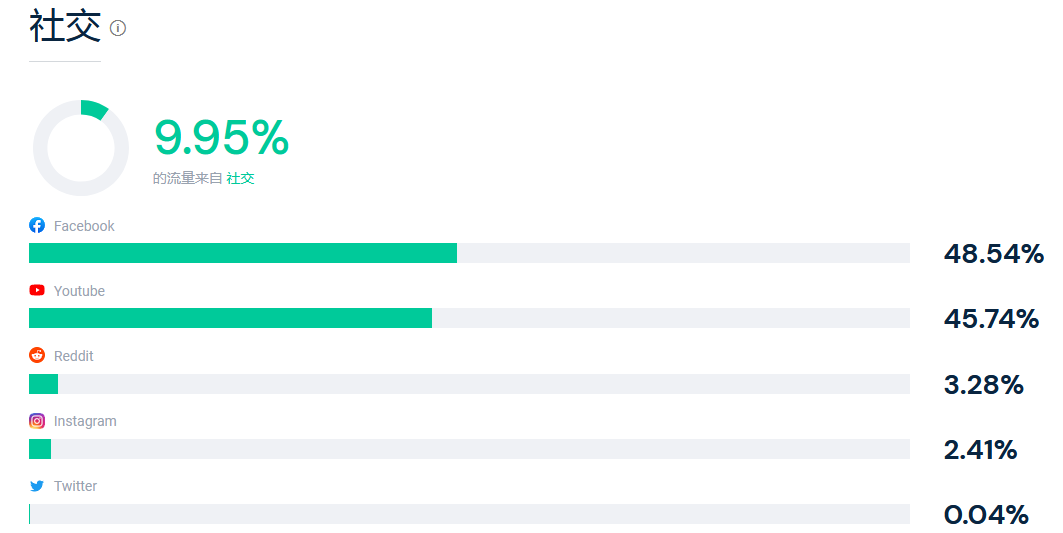Open the green 社交 link
The image size is (1063, 533).
click(241, 178)
